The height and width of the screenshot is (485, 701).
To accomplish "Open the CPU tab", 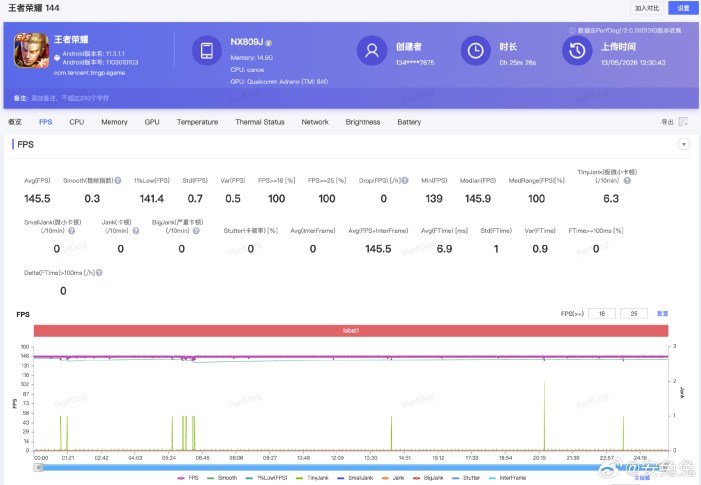I will coord(77,122).
